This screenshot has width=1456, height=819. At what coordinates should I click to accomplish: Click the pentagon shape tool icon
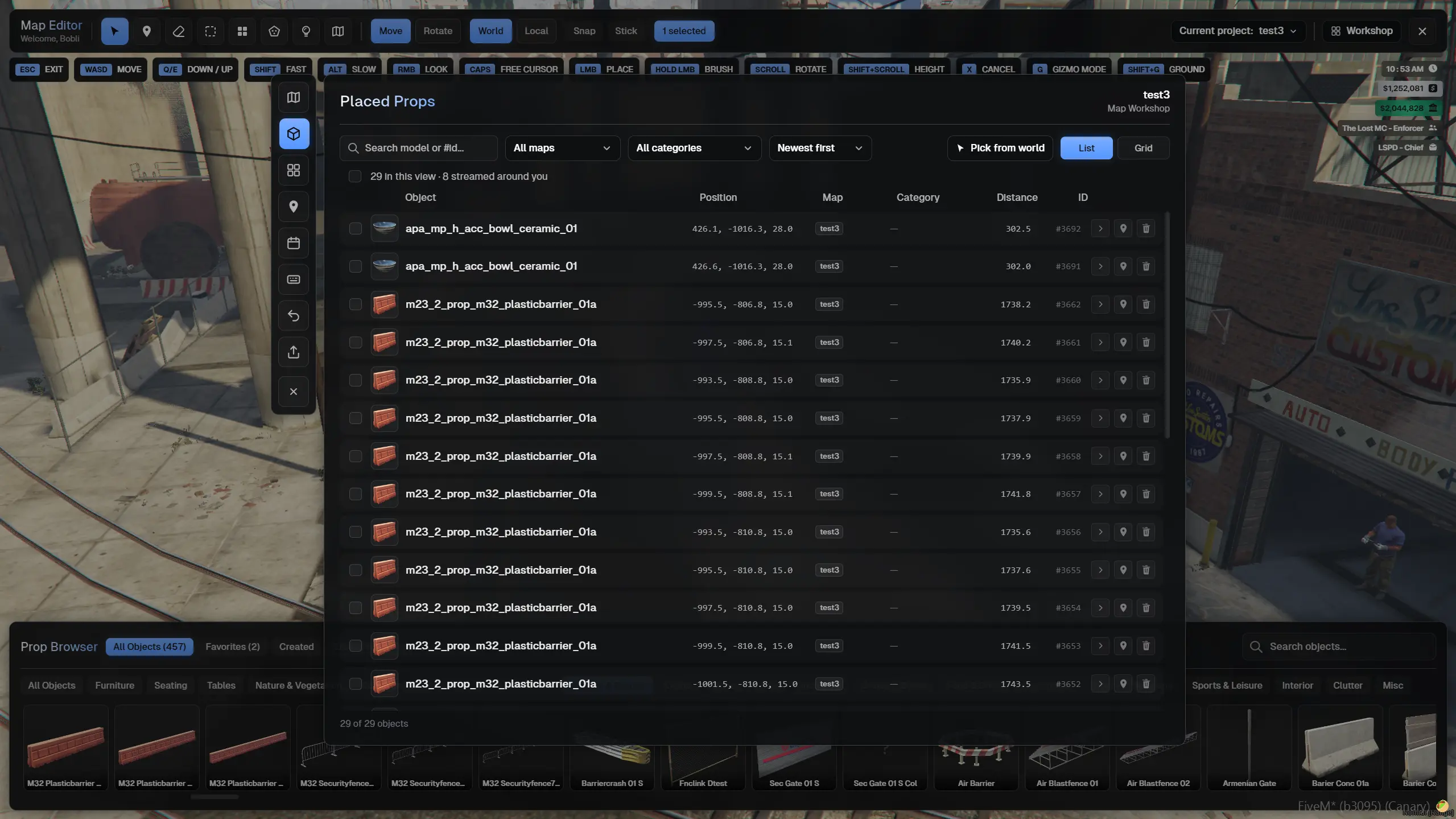(274, 31)
